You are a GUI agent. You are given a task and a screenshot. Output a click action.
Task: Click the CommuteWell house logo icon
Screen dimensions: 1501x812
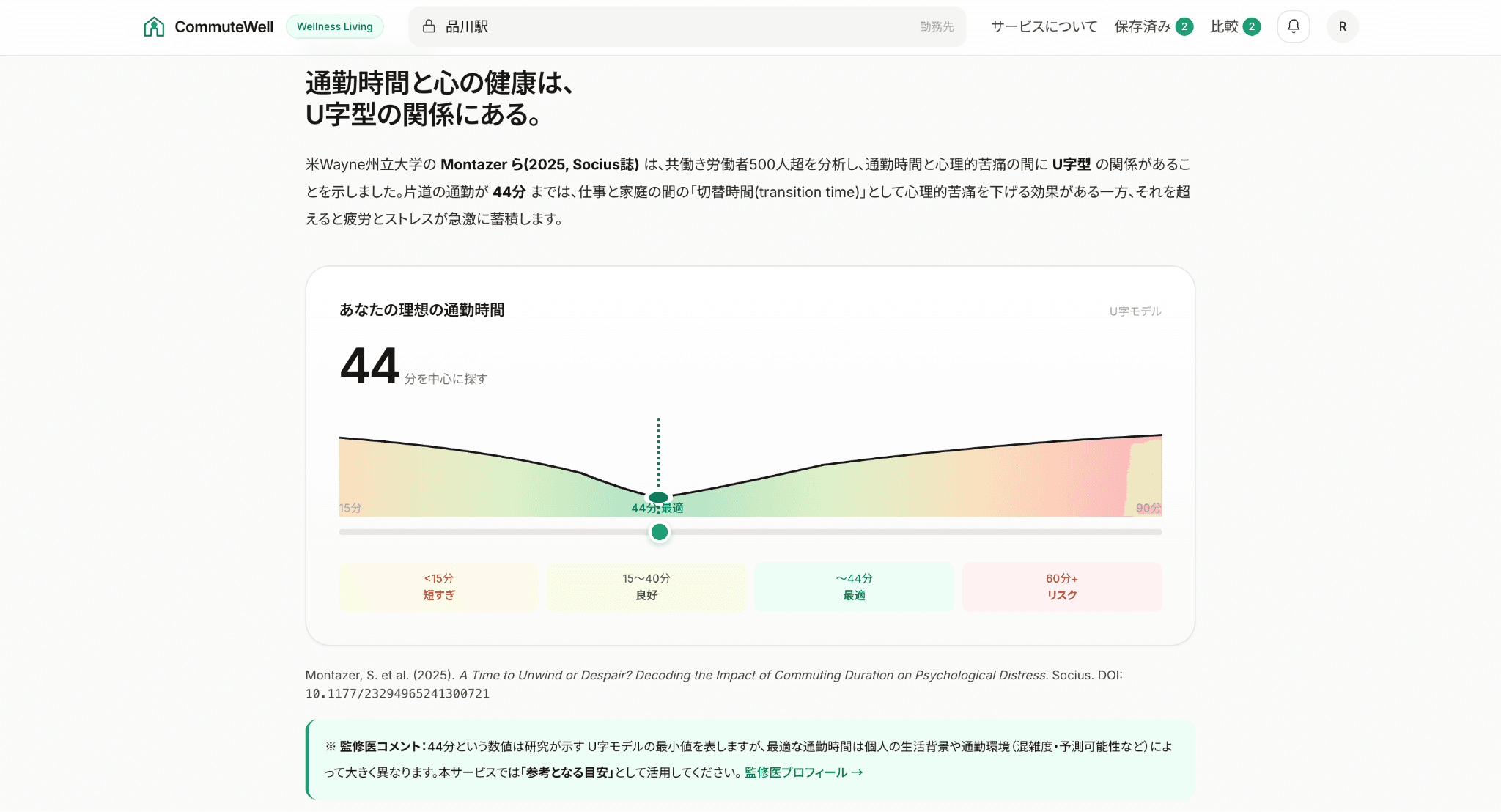coord(154,26)
